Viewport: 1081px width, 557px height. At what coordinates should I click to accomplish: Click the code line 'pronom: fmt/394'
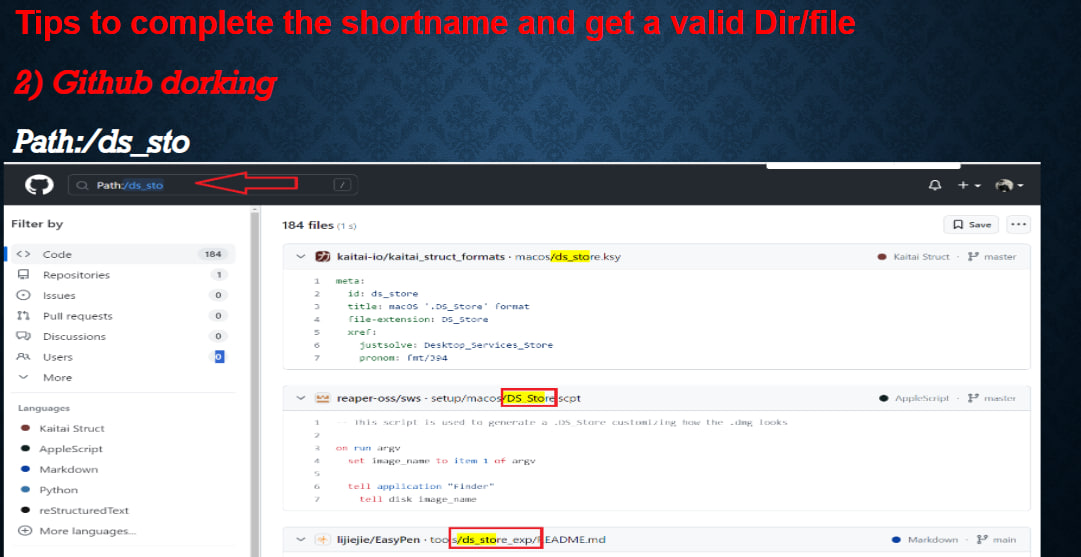pos(403,358)
